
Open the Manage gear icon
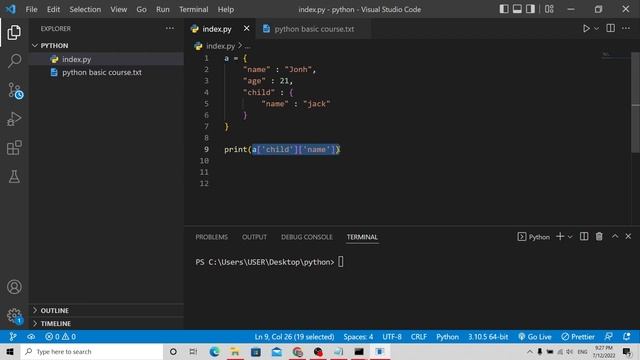pos(14,316)
